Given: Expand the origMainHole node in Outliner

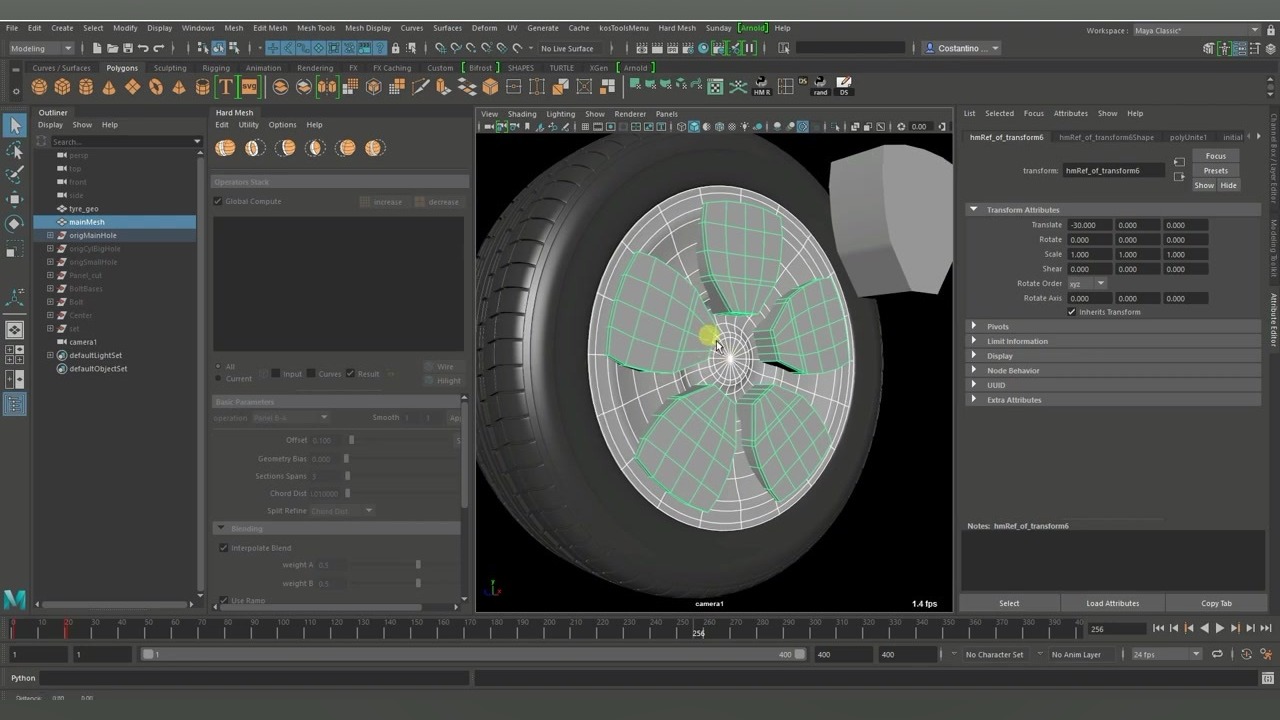Looking at the screenshot, I should tap(50, 235).
